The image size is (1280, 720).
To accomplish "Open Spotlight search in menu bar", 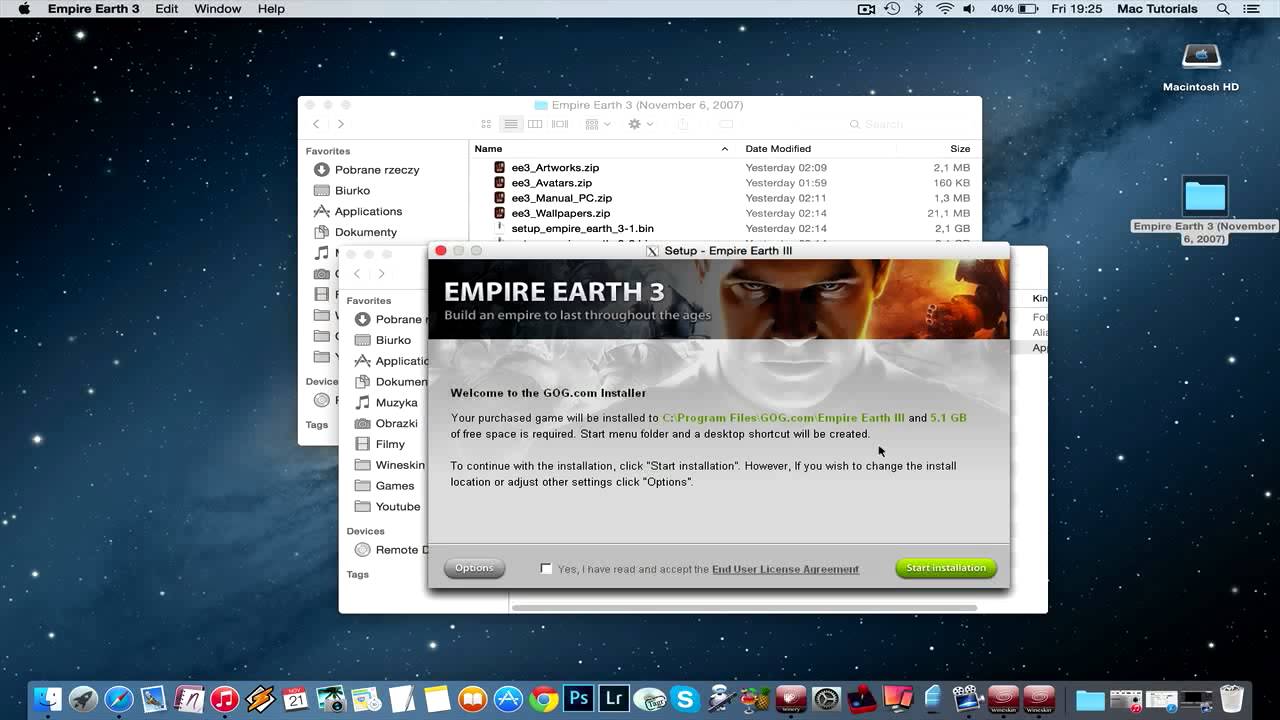I will (x=1223, y=9).
